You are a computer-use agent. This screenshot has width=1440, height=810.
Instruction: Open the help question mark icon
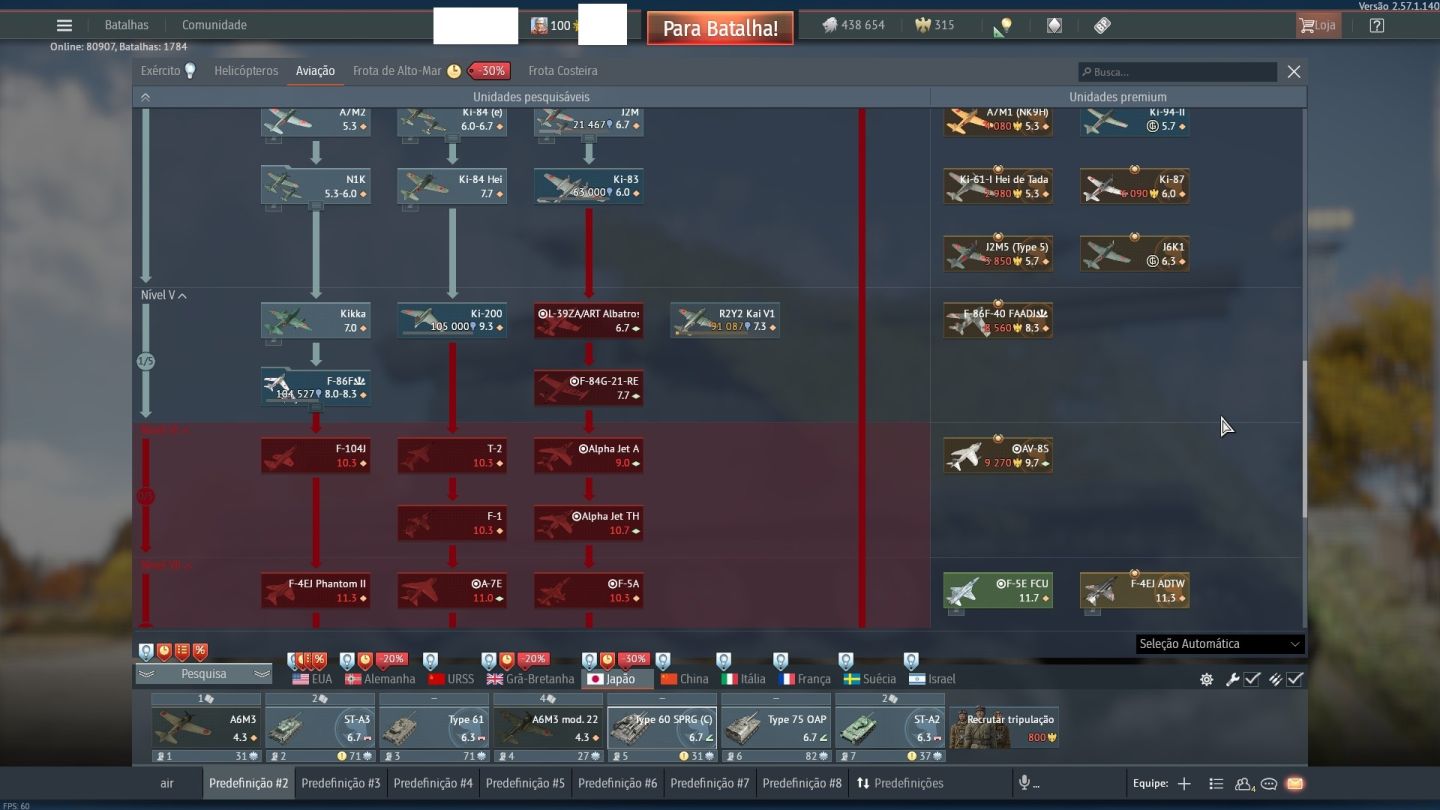[1377, 25]
